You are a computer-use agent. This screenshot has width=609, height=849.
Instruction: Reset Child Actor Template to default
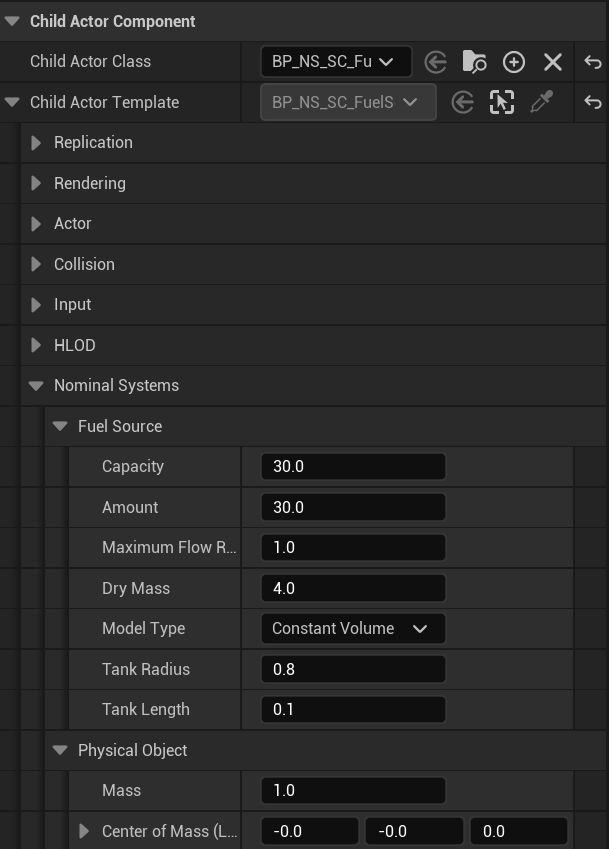[x=593, y=102]
